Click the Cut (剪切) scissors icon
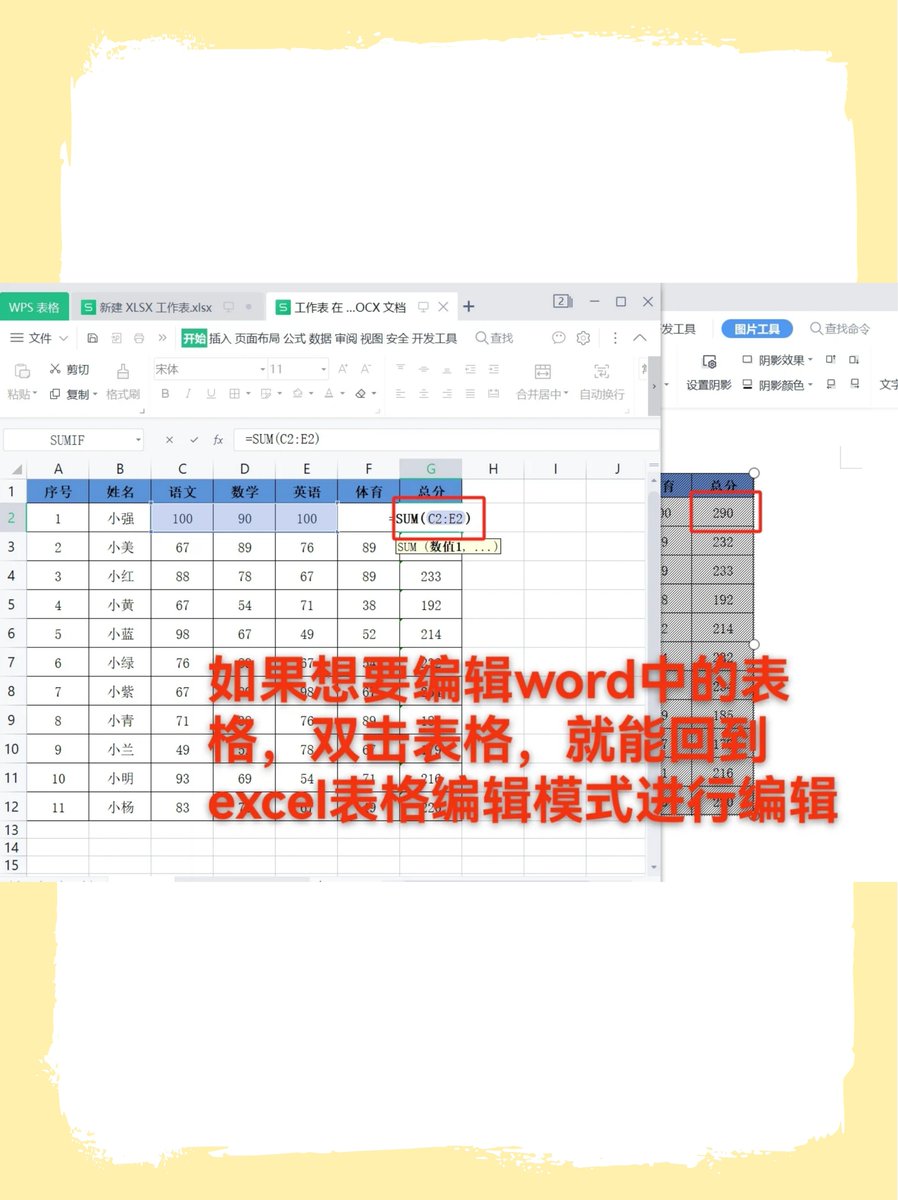Viewport: 898px width, 1200px height. [x=55, y=369]
